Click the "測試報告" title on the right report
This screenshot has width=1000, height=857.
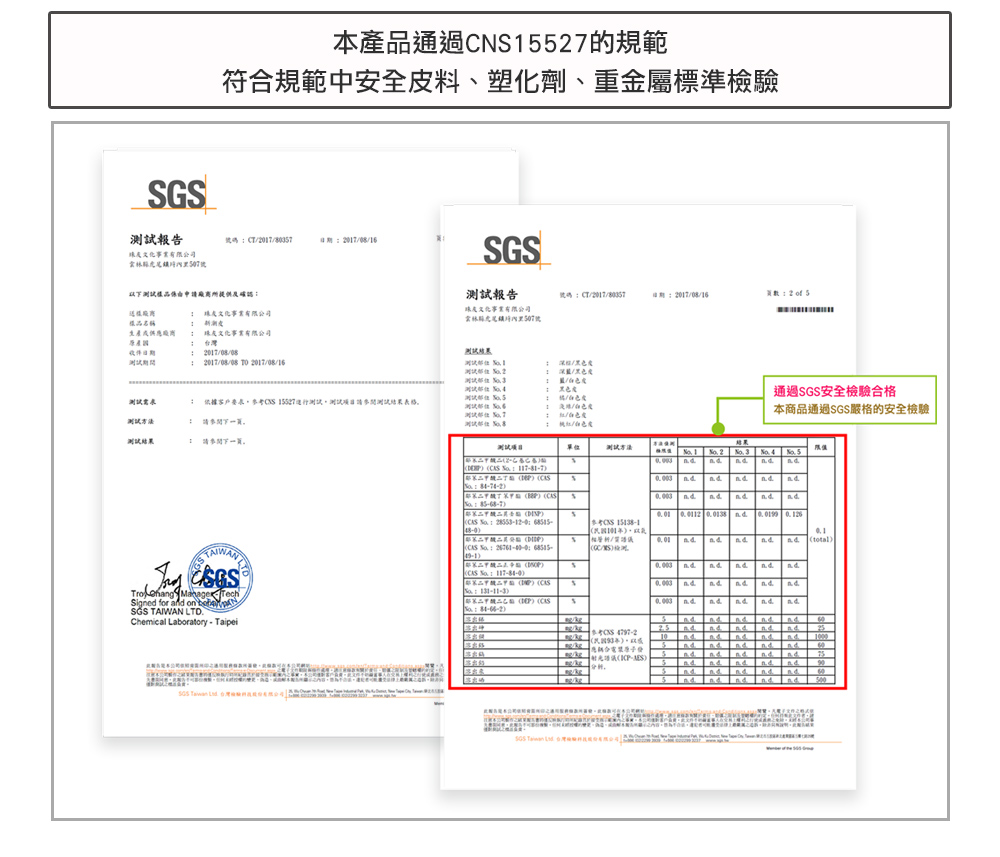coord(492,295)
